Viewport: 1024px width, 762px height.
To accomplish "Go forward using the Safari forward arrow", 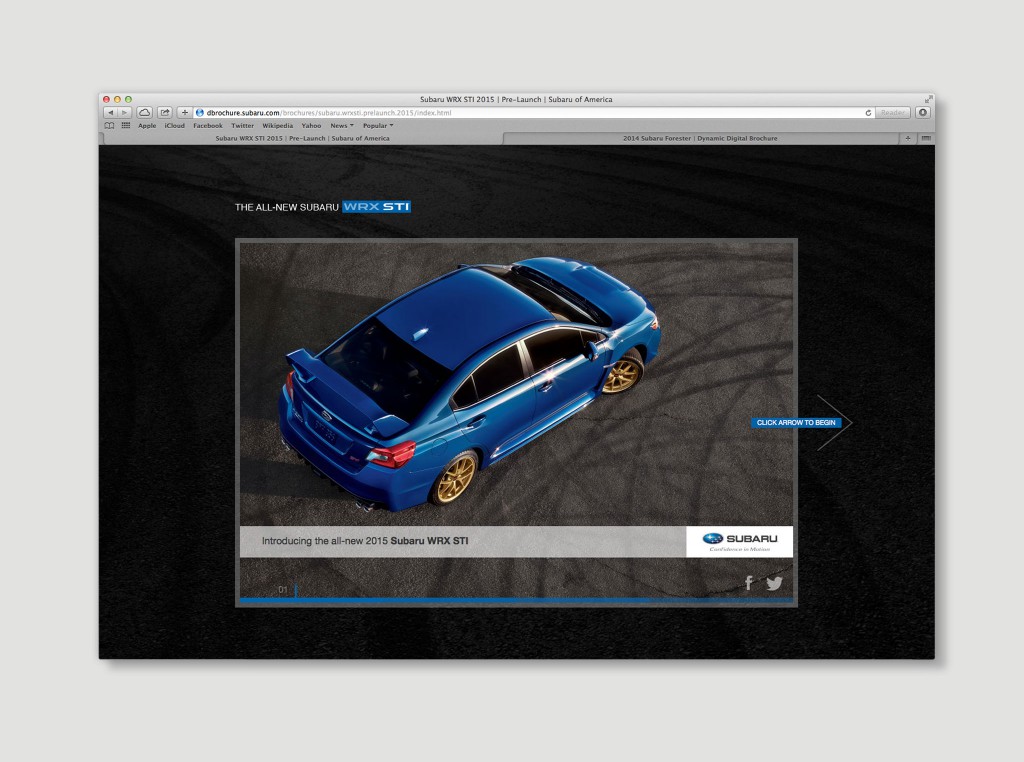I will [125, 113].
